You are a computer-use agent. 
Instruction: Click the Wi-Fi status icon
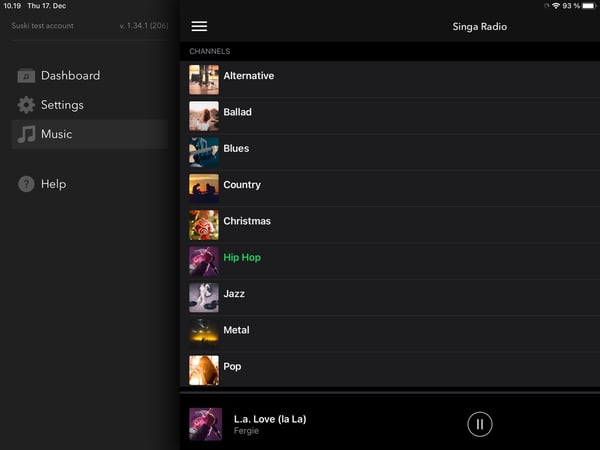tap(555, 6)
